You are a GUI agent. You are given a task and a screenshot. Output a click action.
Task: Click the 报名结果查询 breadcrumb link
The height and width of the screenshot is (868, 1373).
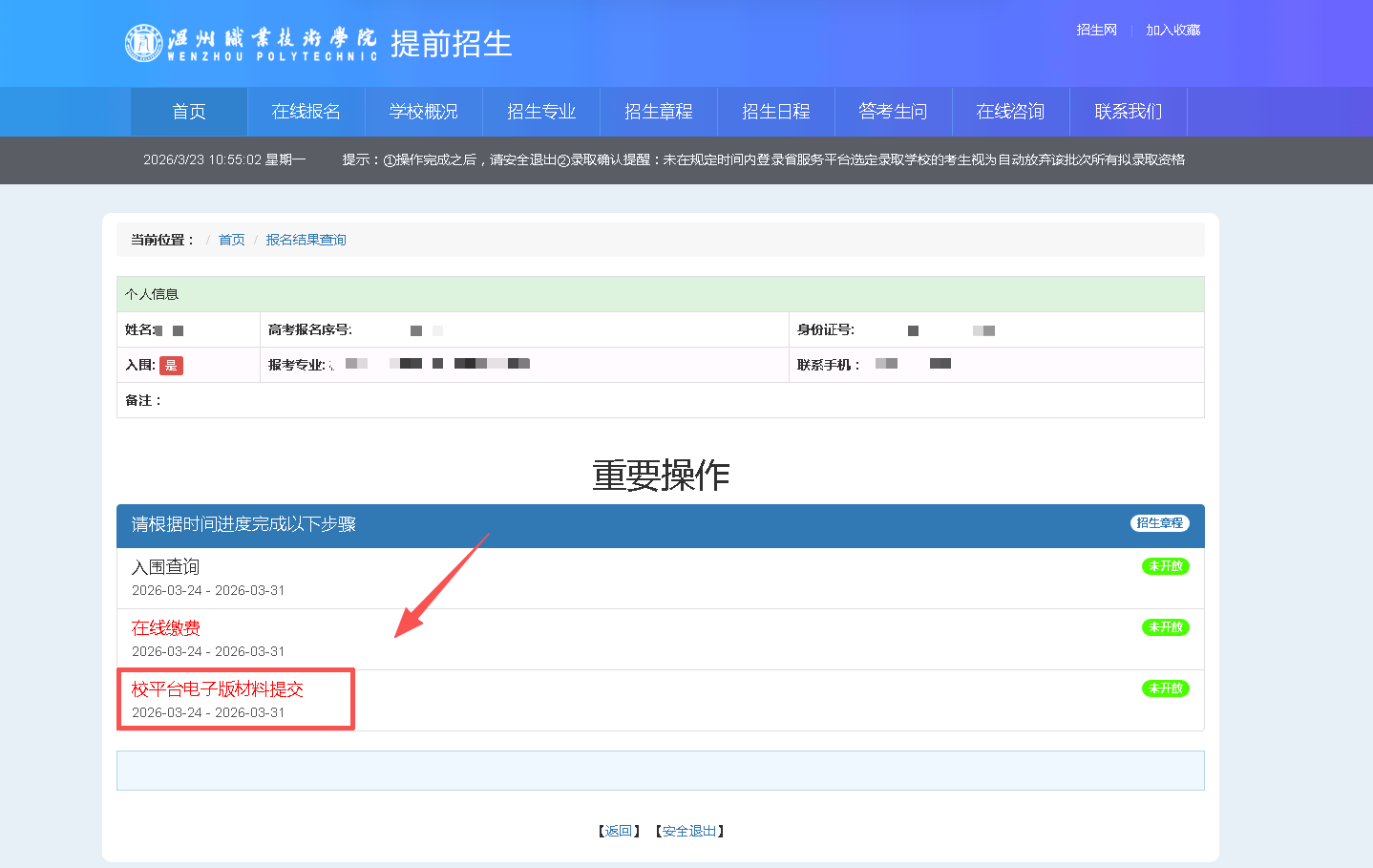point(306,240)
